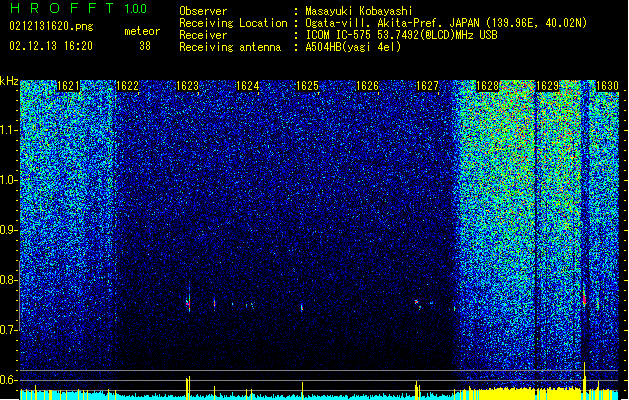Click the Receiving antenna label
629x400 pixels.
click(230, 47)
